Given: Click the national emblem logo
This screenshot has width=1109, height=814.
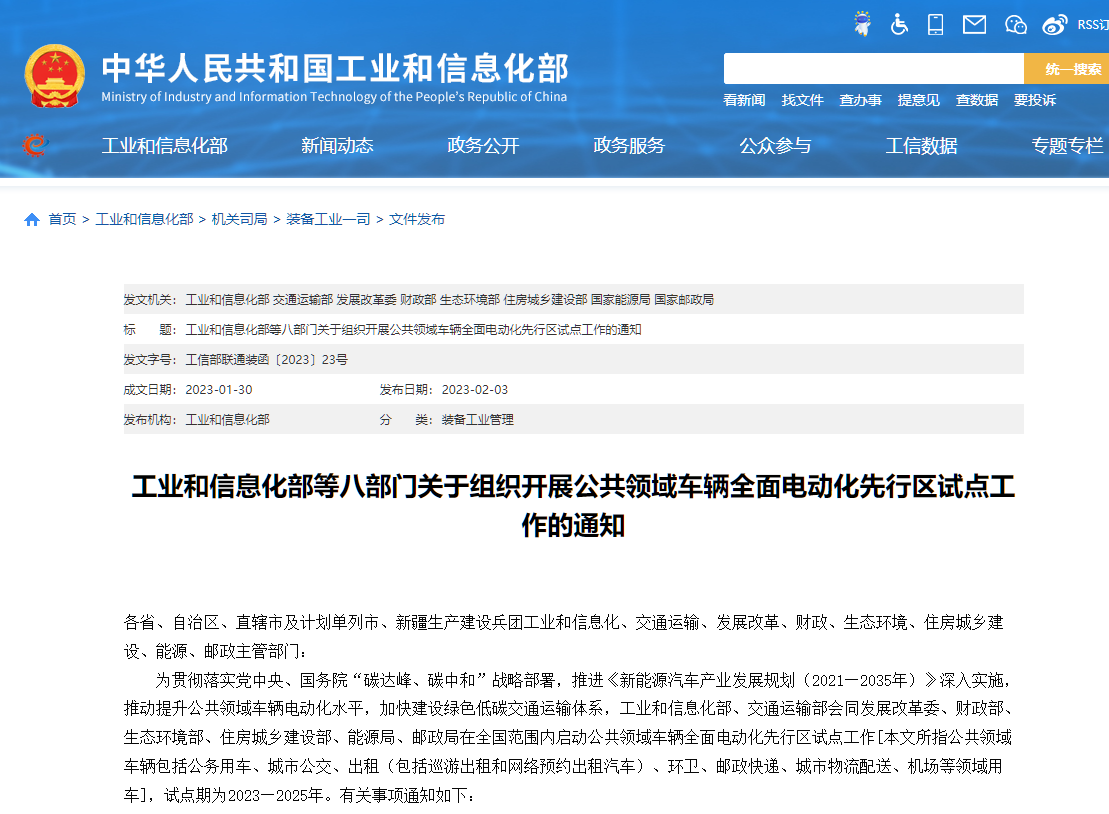Looking at the screenshot, I should coord(54,76).
